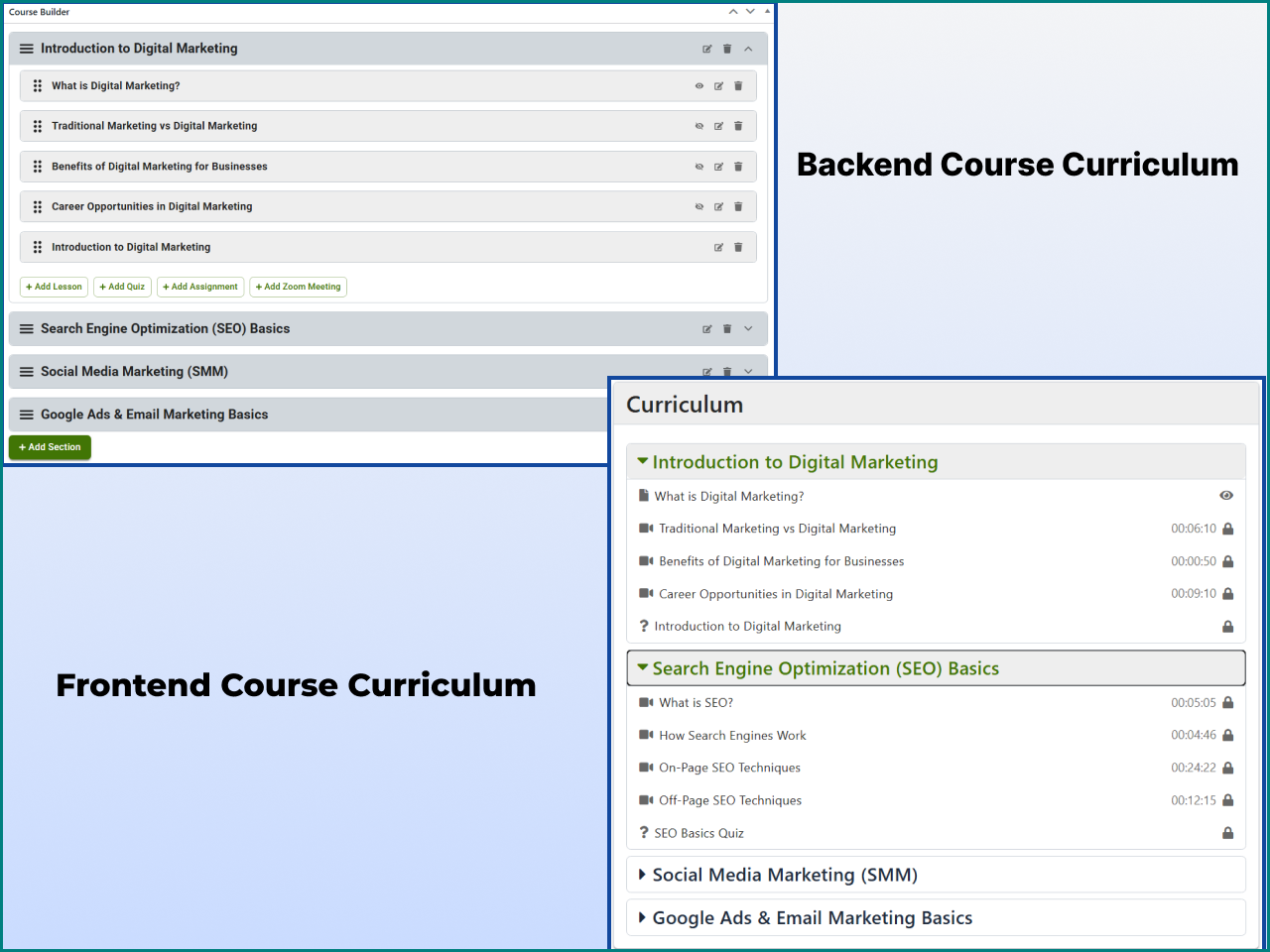Enable preview for Traditional Marketing vs Digital Marketing
Screen dimensions: 1270x952
point(699,126)
